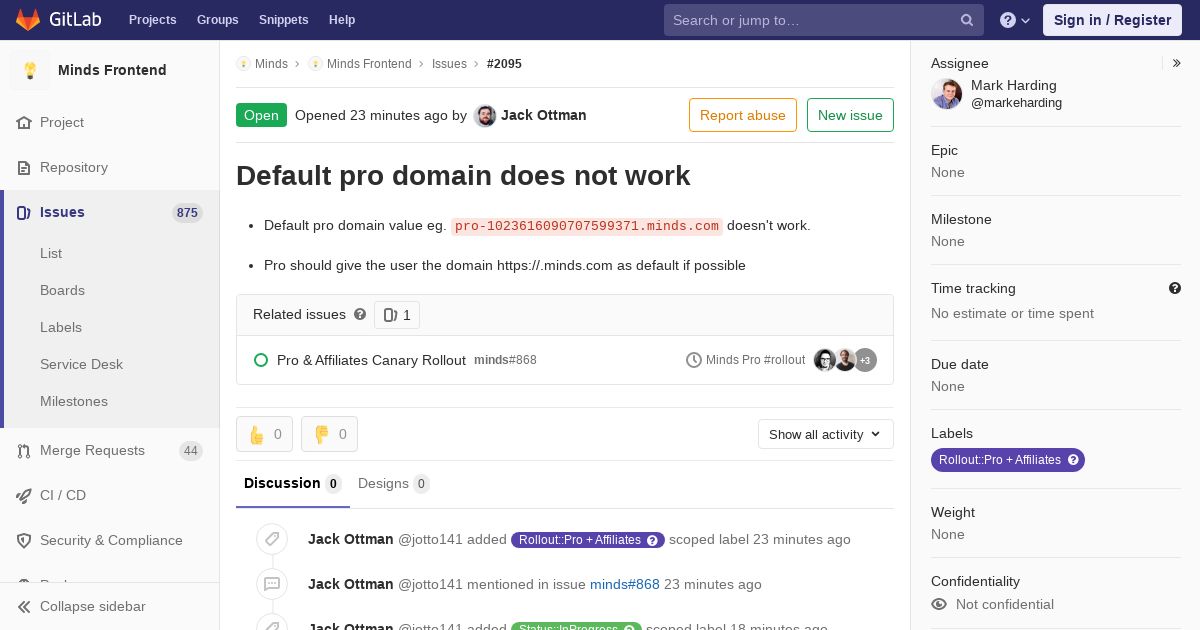Click Mark Harding's assignee avatar
Screen dimensions: 1200x630
coord(947,94)
